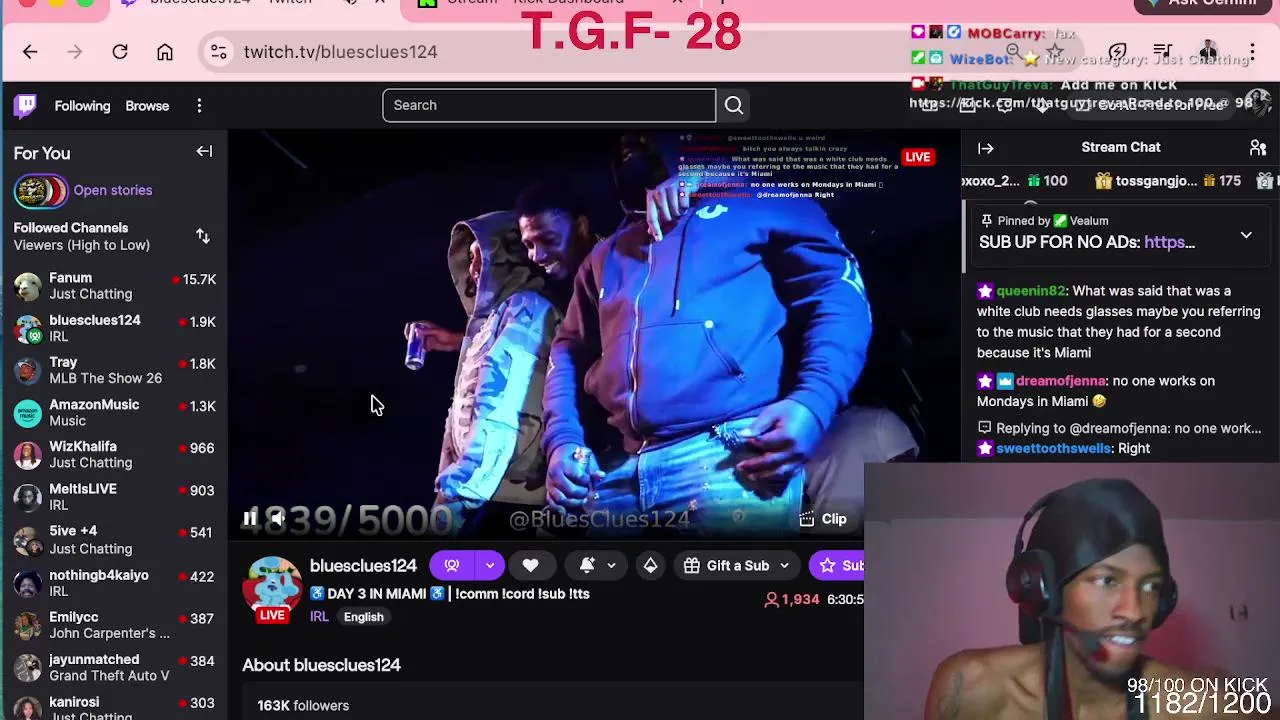Expand the pinned chat message
Viewport: 1280px width, 720px height.
pos(1246,235)
